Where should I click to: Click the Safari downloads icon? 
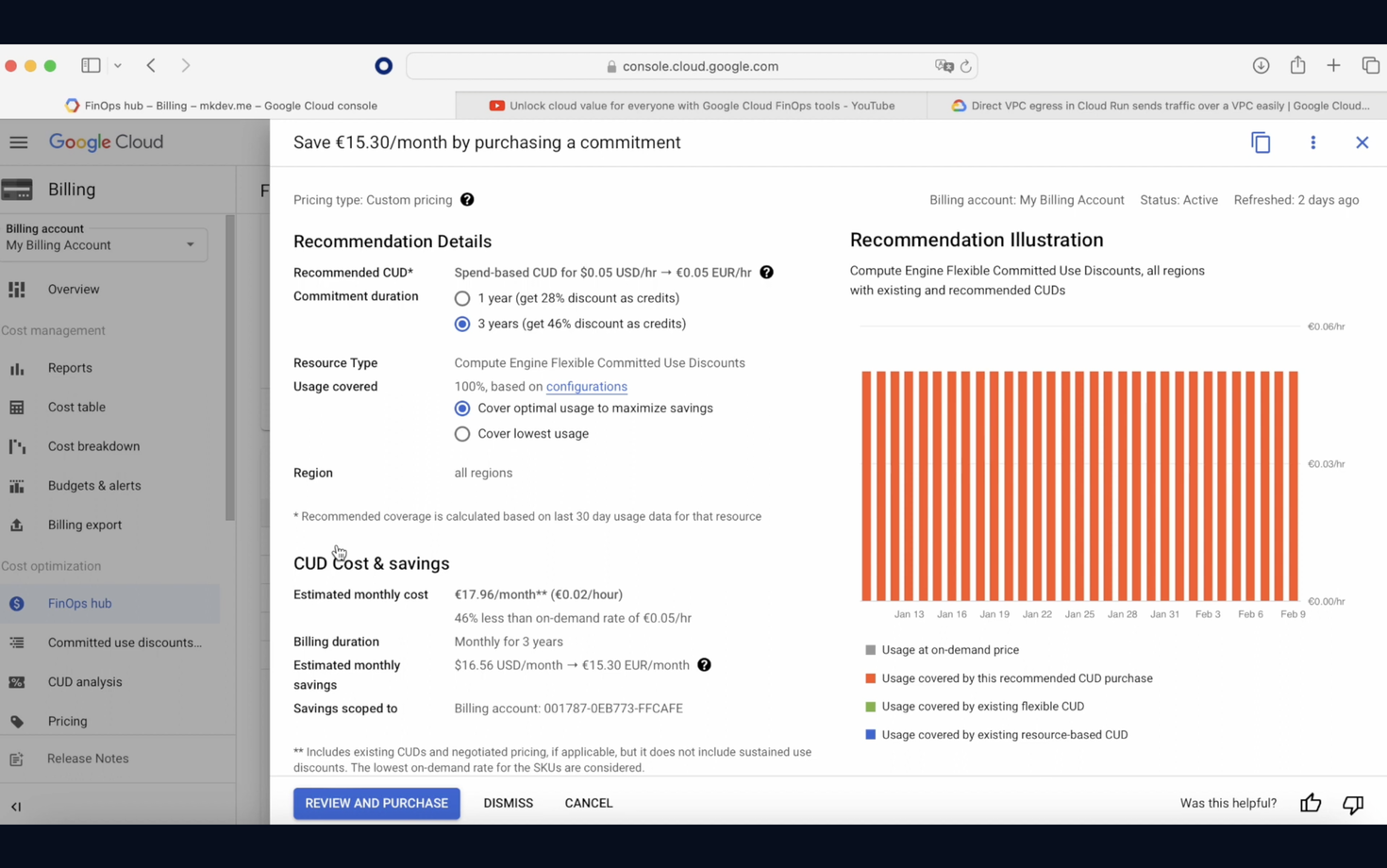click(x=1261, y=66)
